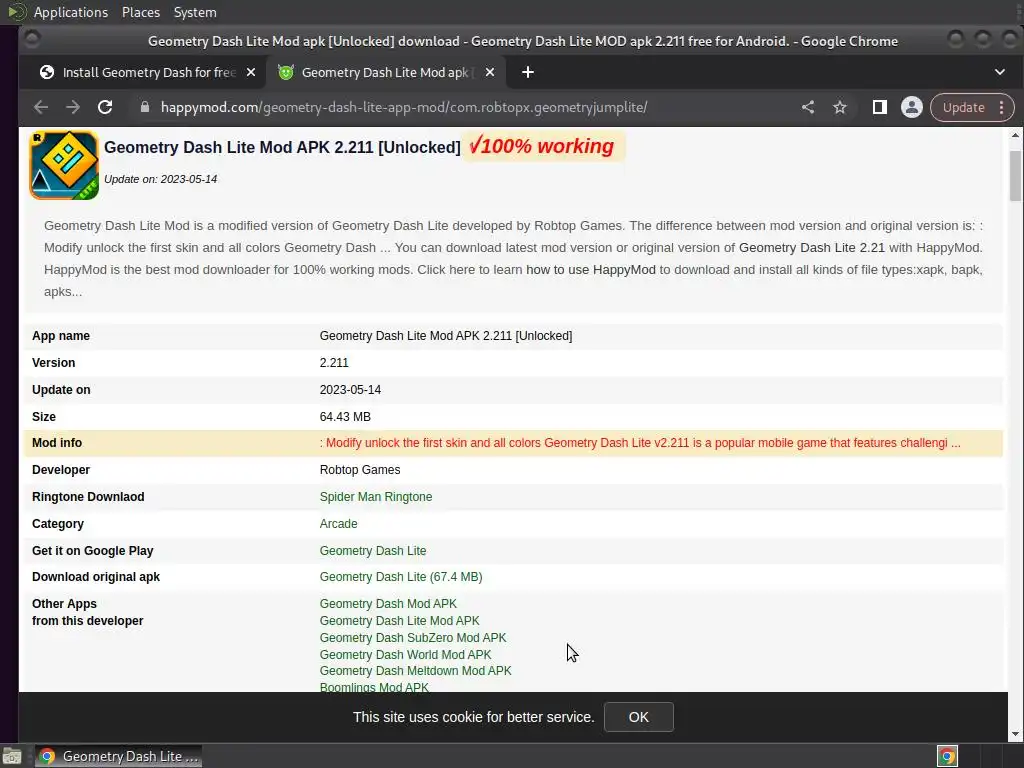Screen dimensions: 1024x768
Task: Open Geometry Dash SubZero Mod APK link
Action: pyautogui.click(x=413, y=637)
